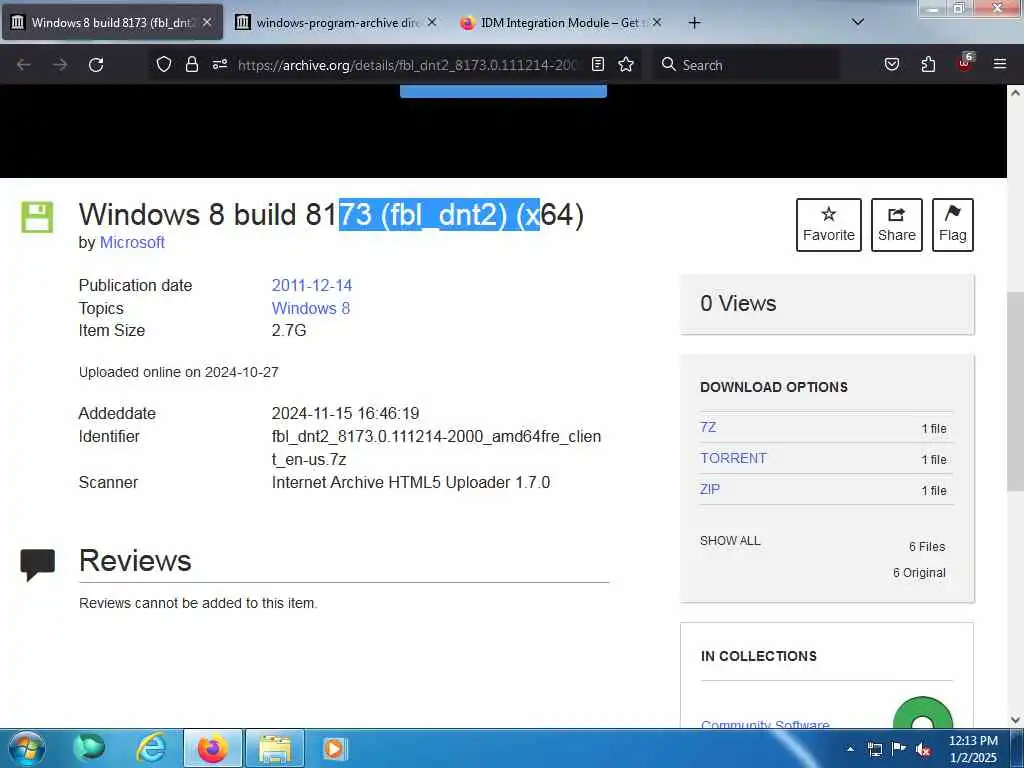
Task: Click the Search box in toolbar
Action: [746, 65]
